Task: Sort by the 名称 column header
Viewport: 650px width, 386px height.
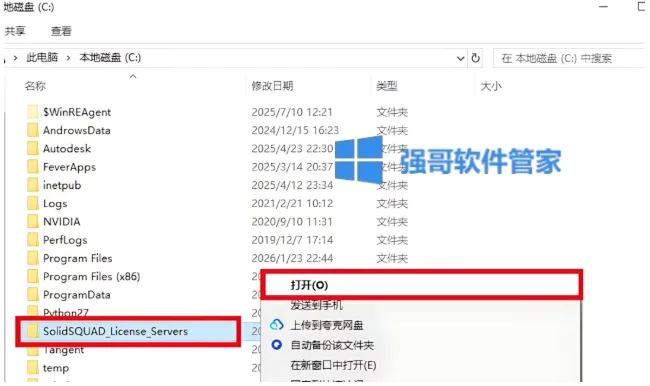Action: (35, 86)
